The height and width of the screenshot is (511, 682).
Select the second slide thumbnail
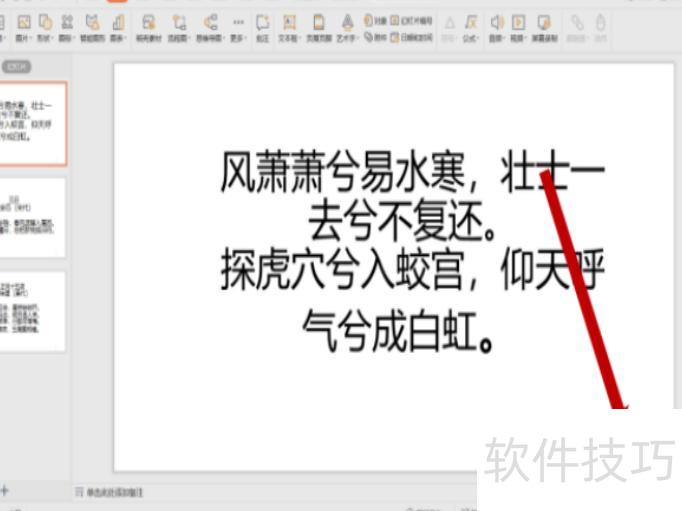[x=33, y=217]
